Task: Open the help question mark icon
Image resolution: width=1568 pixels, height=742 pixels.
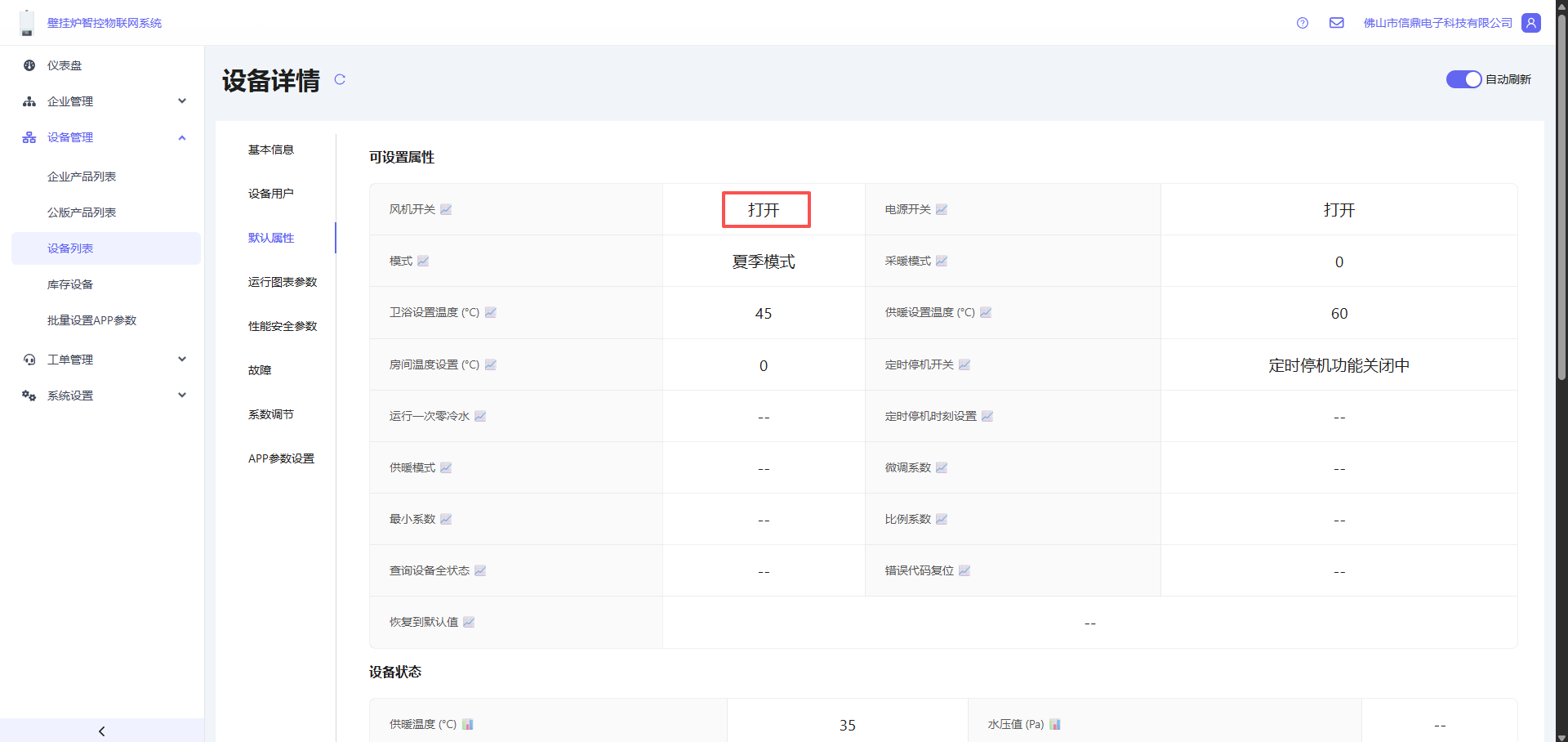Action: click(x=1303, y=23)
